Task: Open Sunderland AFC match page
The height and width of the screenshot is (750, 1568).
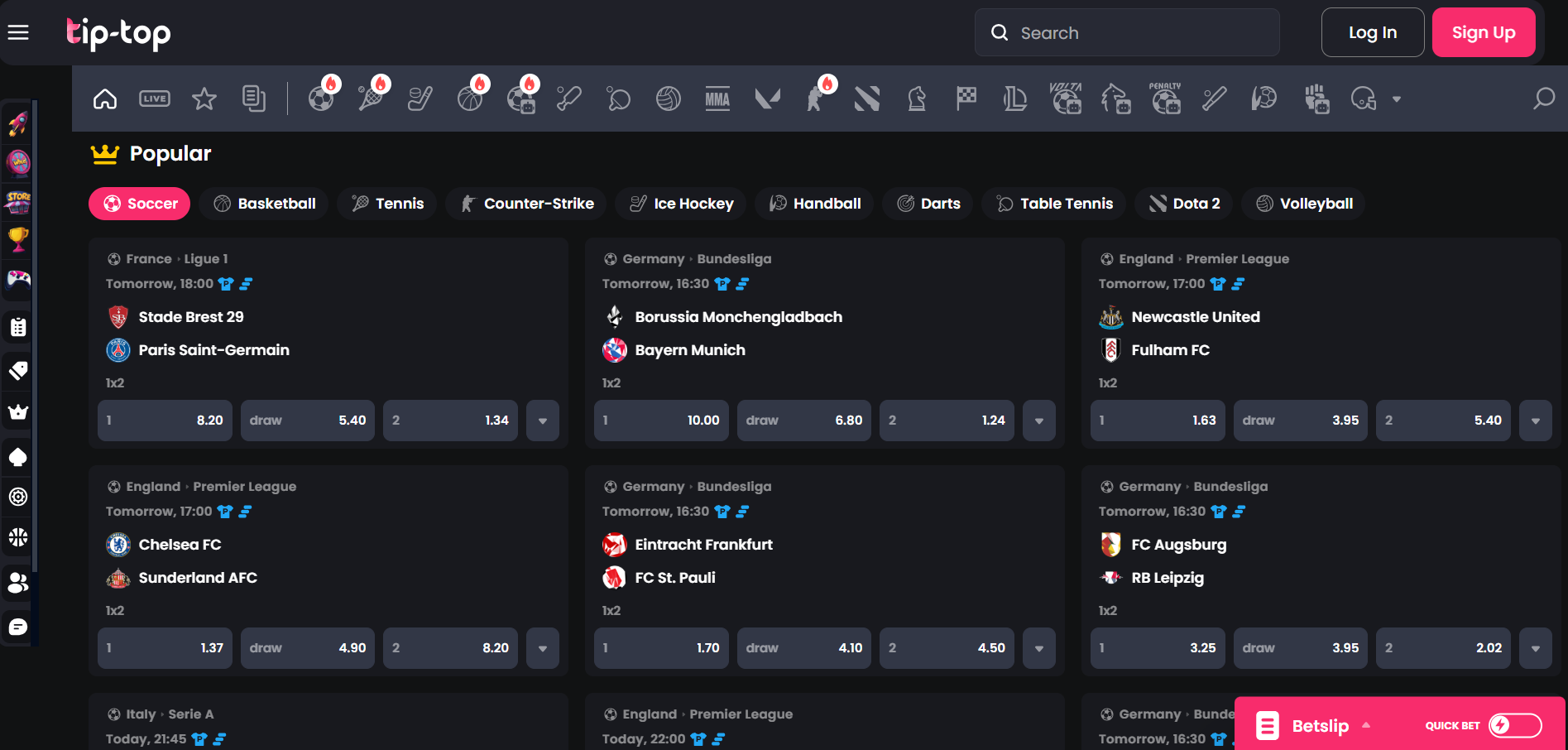Action: coord(198,578)
